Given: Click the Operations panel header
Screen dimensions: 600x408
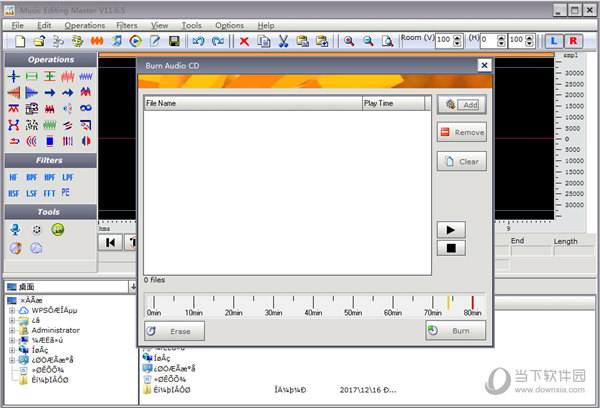Looking at the screenshot, I should click(x=51, y=60).
